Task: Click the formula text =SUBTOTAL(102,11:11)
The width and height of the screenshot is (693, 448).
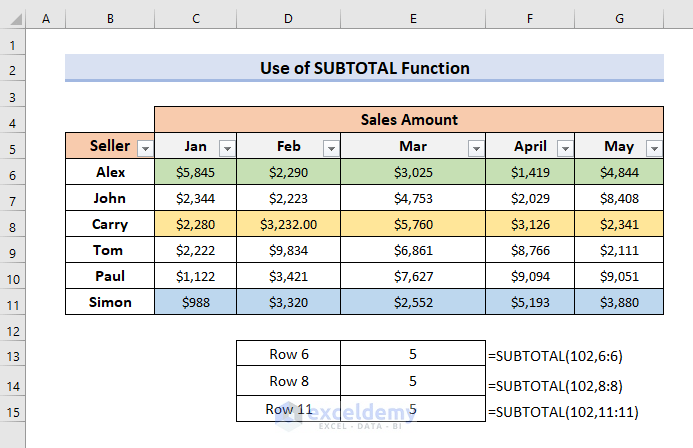Action: (563, 412)
